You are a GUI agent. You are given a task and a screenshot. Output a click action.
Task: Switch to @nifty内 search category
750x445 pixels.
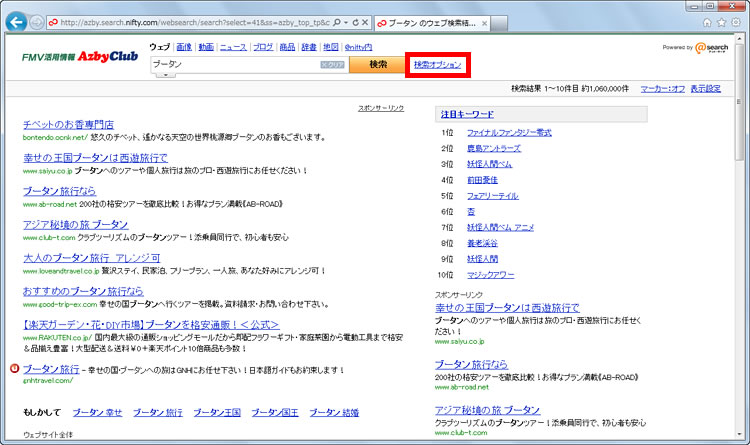point(358,47)
